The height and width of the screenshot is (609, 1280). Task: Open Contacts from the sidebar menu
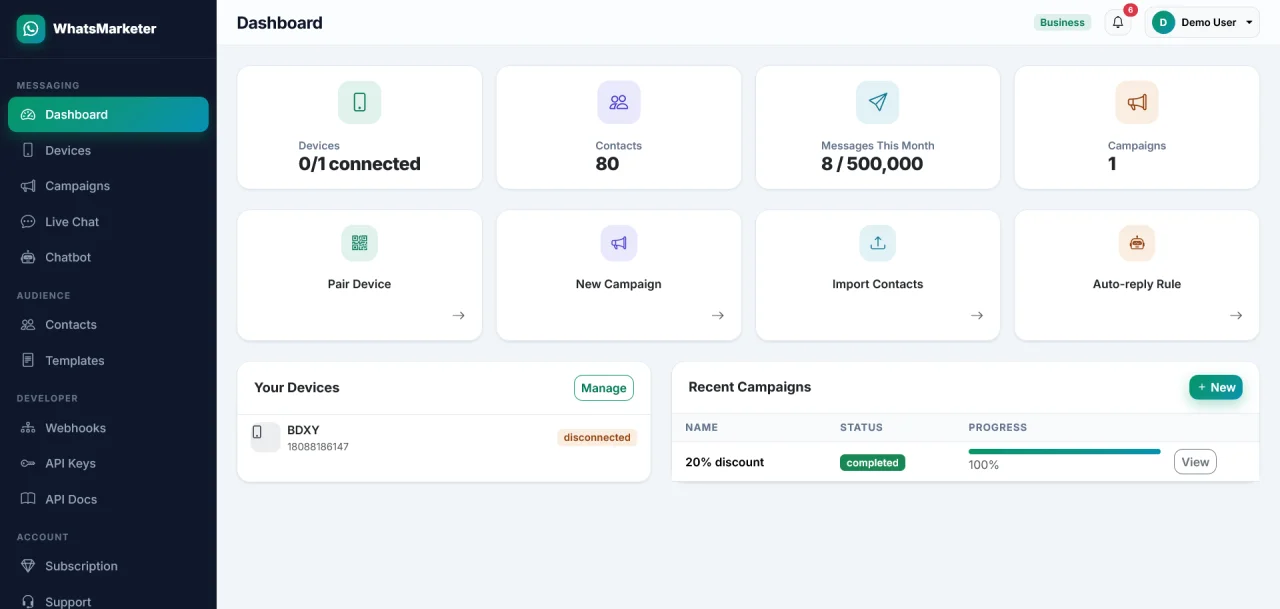(108, 325)
